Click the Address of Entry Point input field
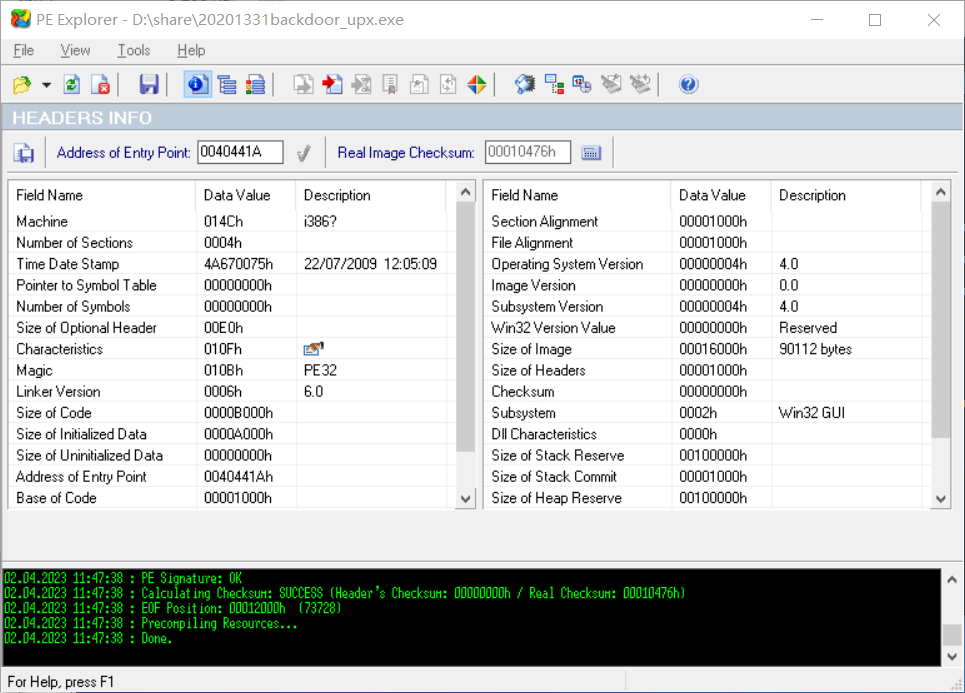The image size is (965, 693). [x=240, y=152]
